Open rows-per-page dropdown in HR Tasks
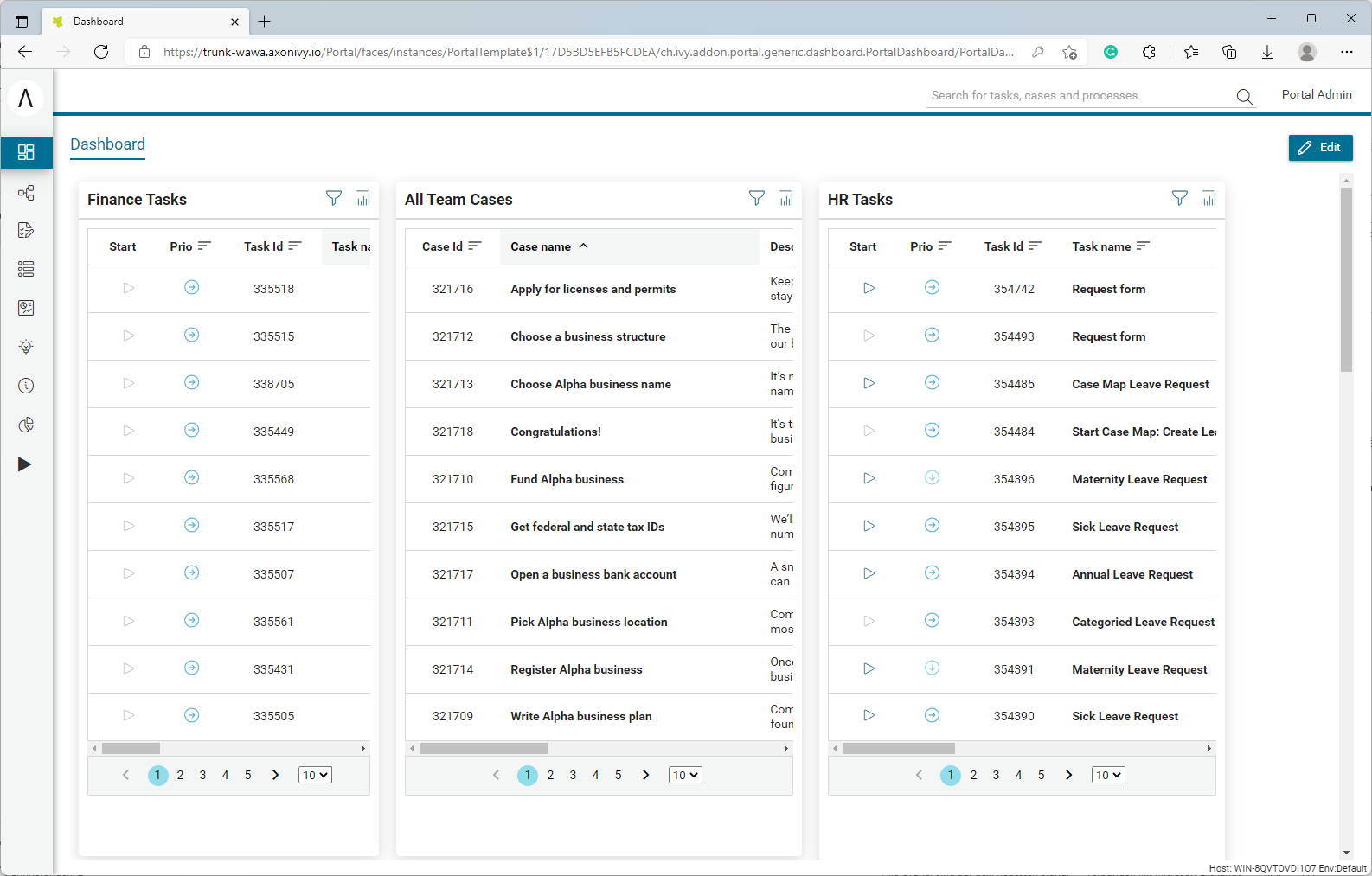1372x876 pixels. click(1107, 775)
